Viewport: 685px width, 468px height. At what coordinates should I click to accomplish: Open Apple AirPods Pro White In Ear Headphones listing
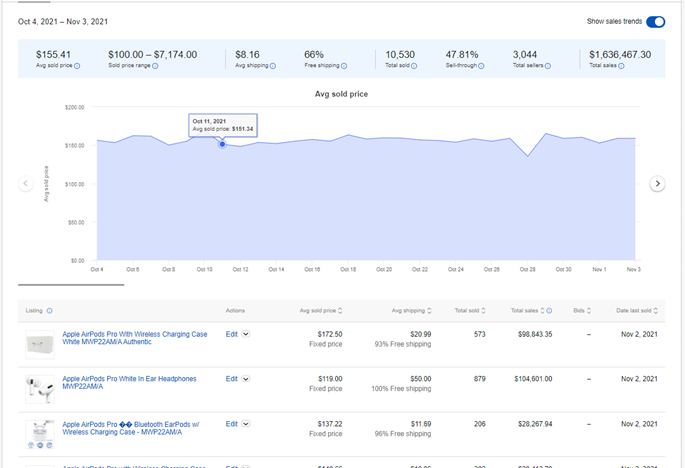pos(129,382)
